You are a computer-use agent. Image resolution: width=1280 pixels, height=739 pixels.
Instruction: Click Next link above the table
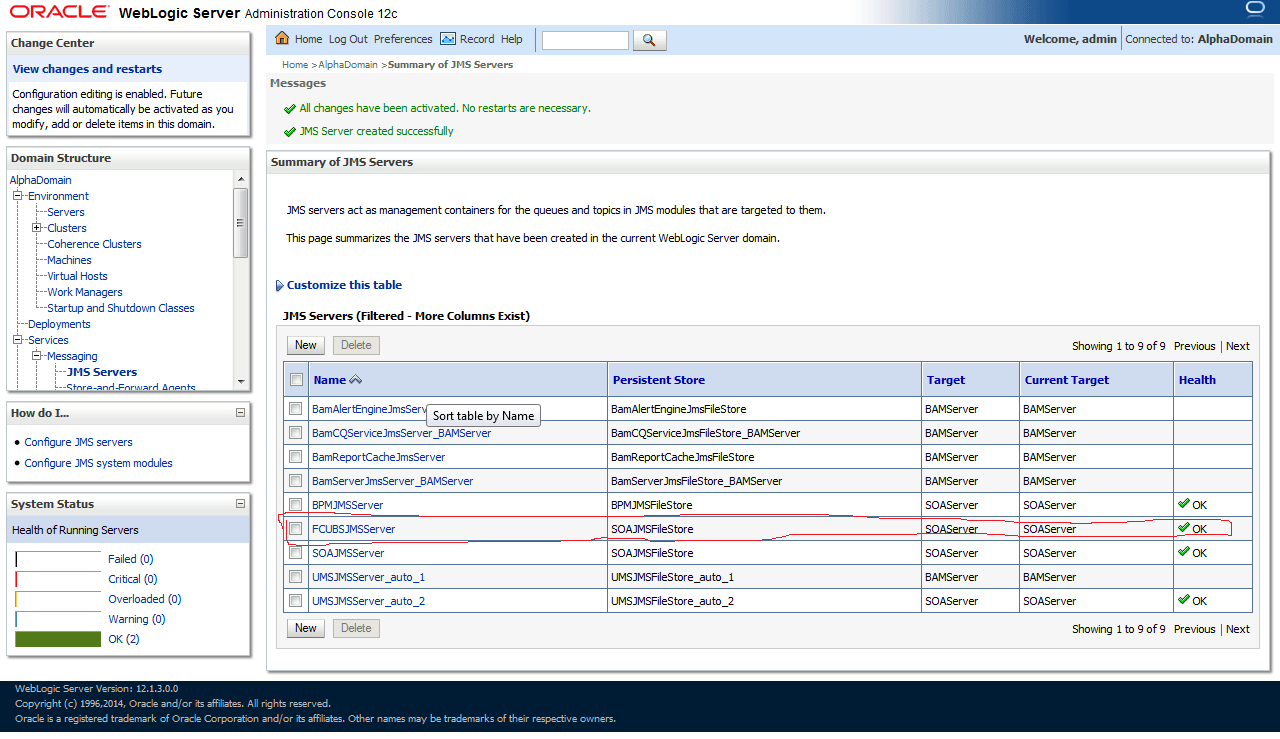[x=1238, y=346]
